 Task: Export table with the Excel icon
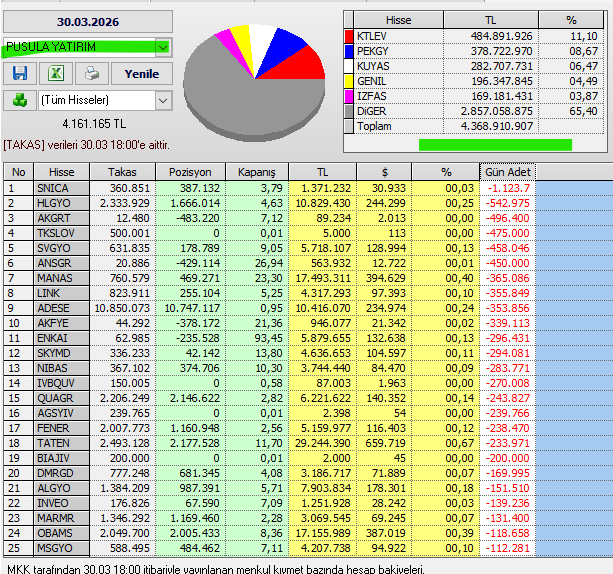tap(56, 74)
